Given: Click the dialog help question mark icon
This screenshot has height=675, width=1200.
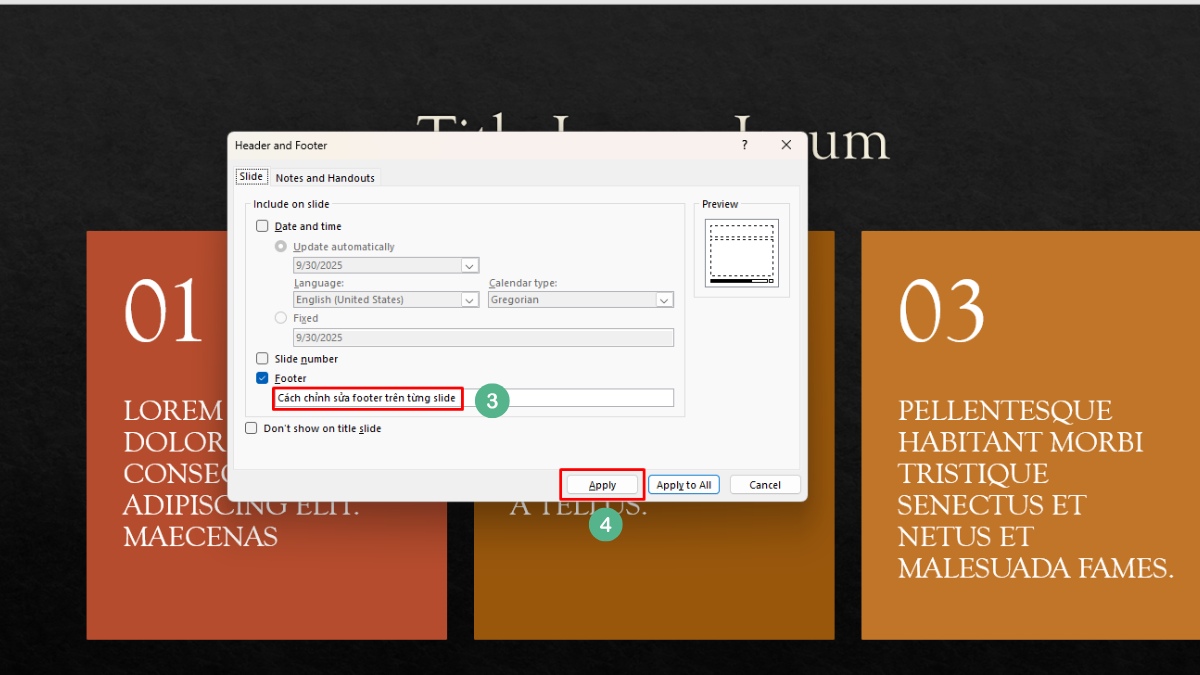Looking at the screenshot, I should coord(744,145).
